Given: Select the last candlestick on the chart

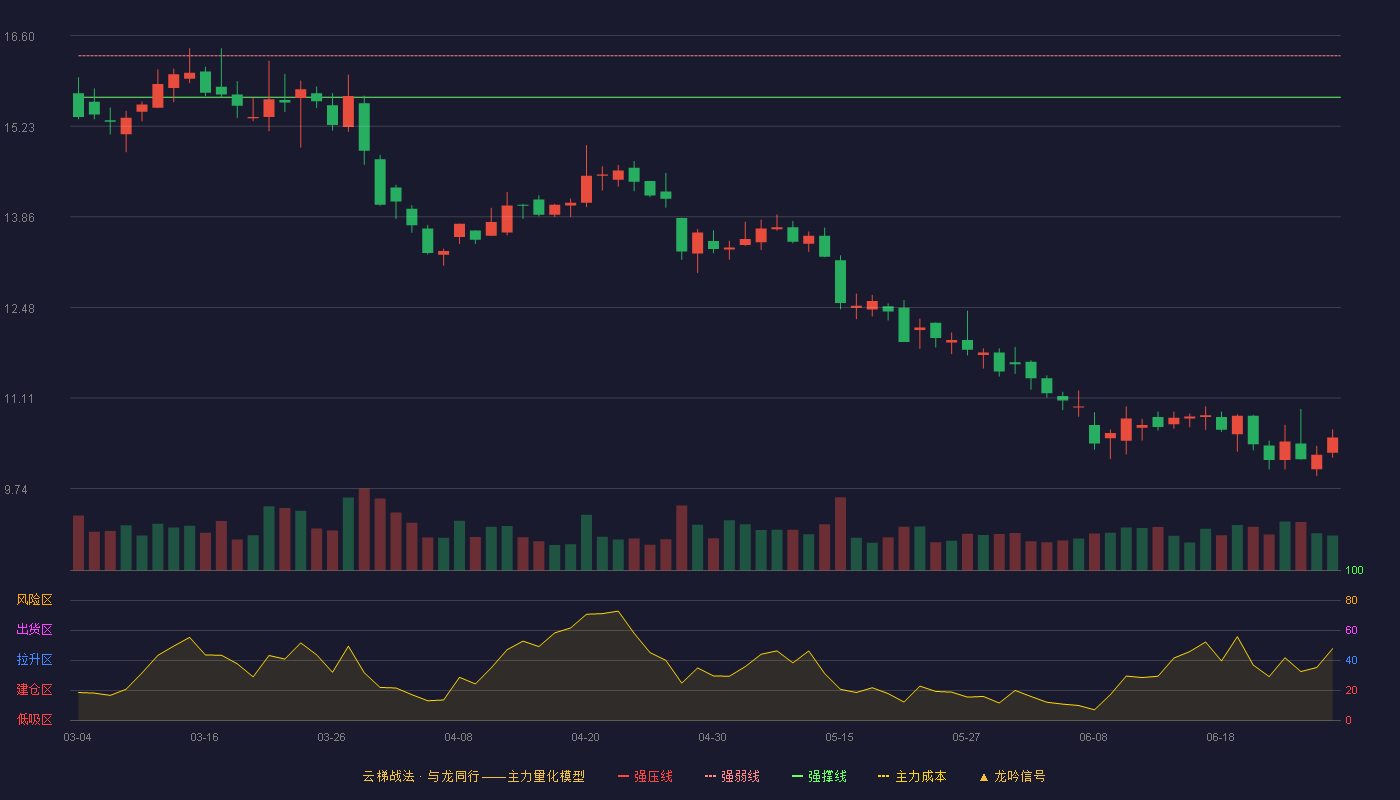Looking at the screenshot, I should (1332, 445).
